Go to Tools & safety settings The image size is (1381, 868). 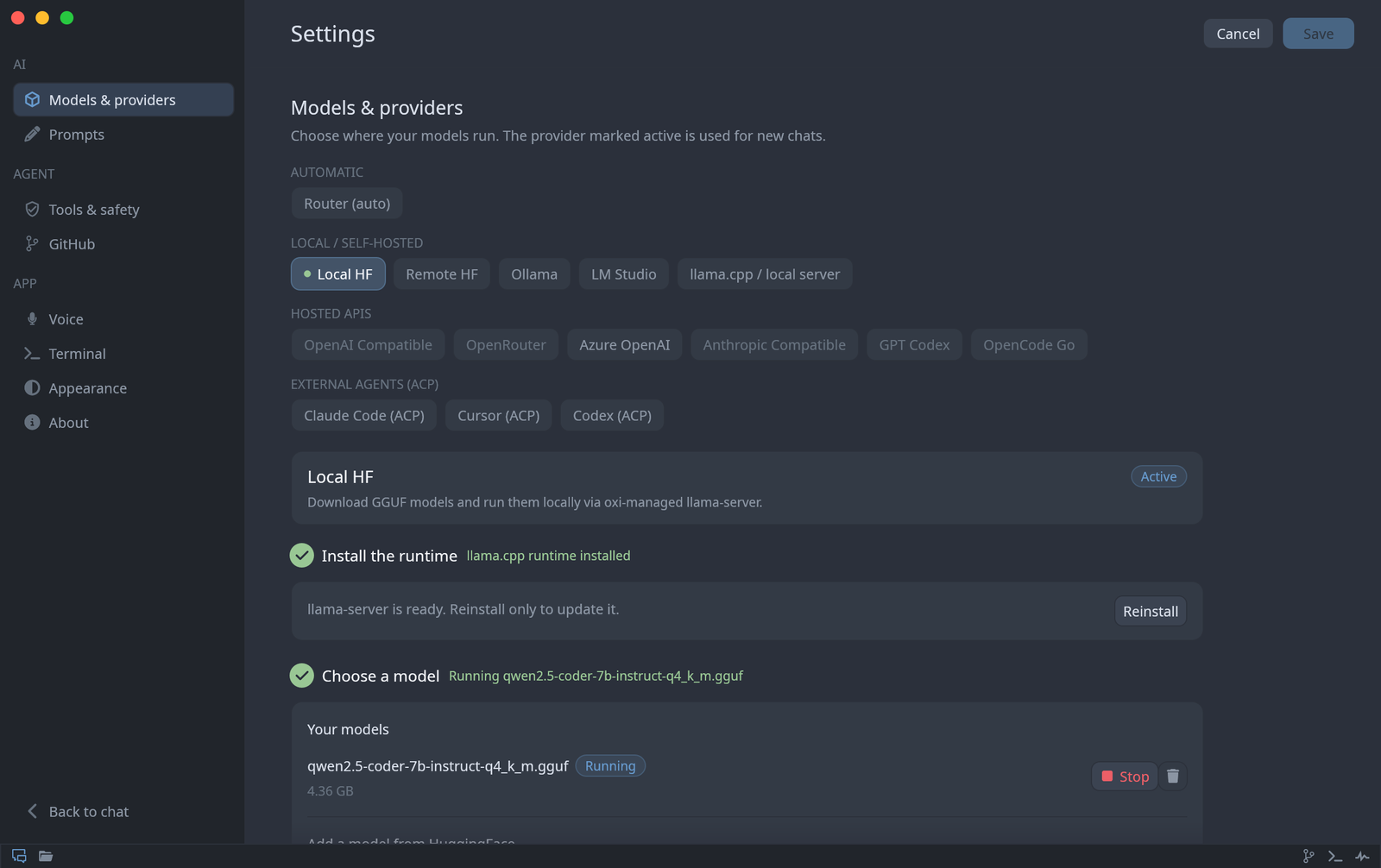tap(123, 210)
